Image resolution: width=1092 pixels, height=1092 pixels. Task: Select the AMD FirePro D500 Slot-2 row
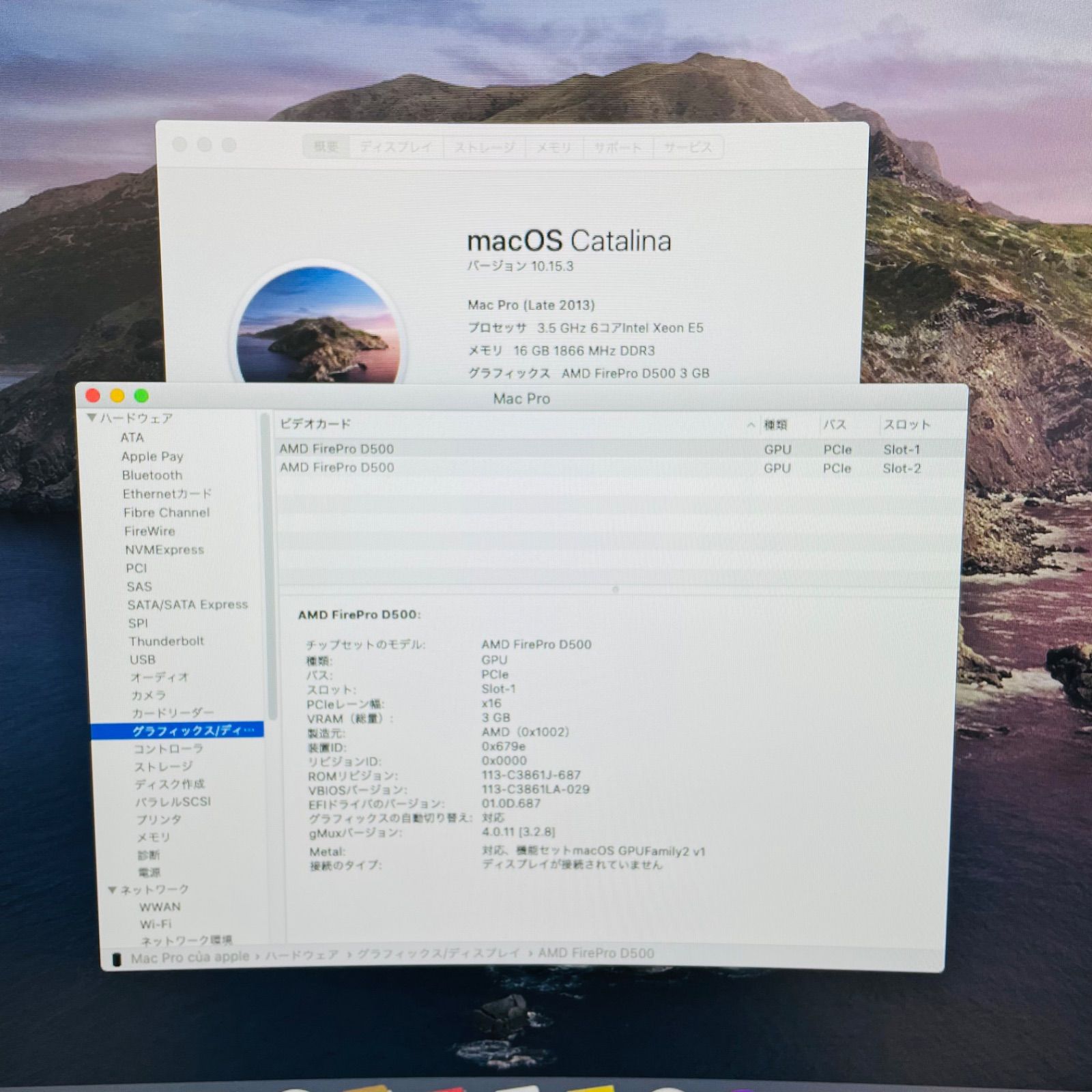tap(620, 468)
